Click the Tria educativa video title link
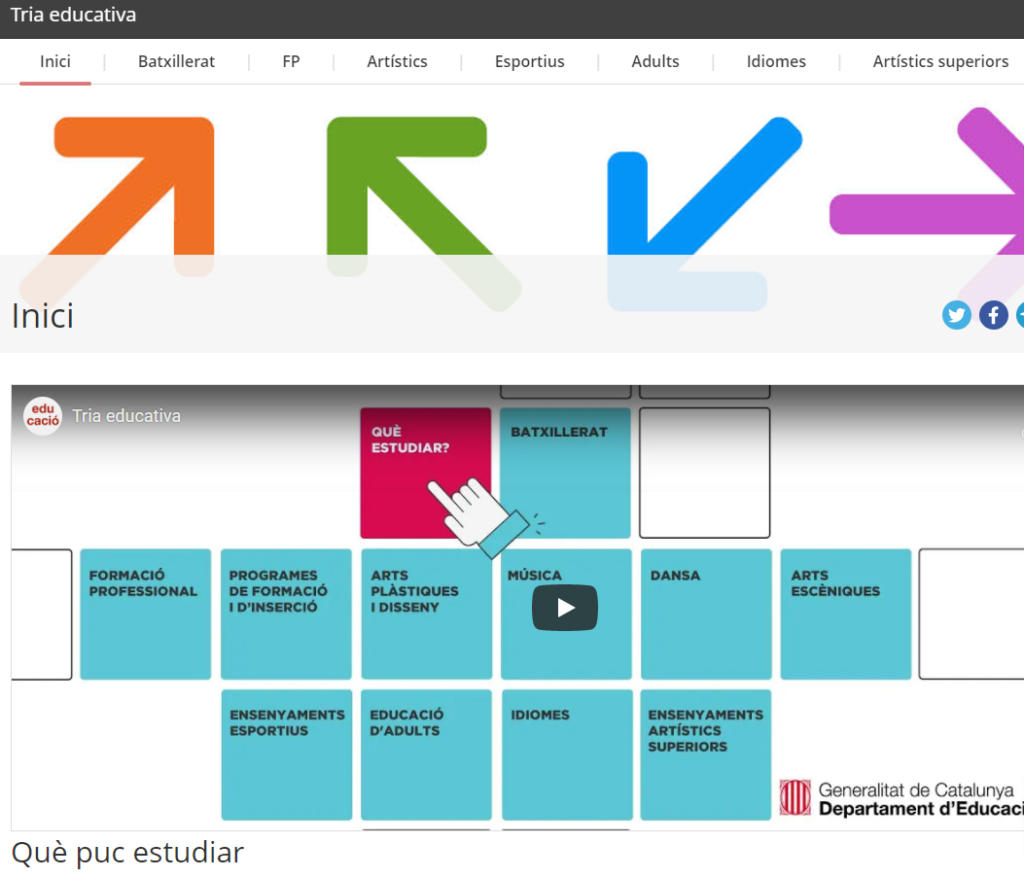This screenshot has width=1024, height=878. 126,416
